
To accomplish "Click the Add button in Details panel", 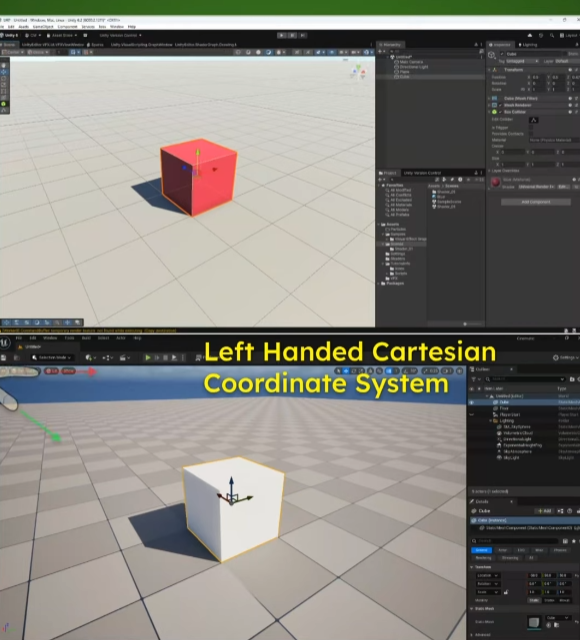I will [545, 511].
